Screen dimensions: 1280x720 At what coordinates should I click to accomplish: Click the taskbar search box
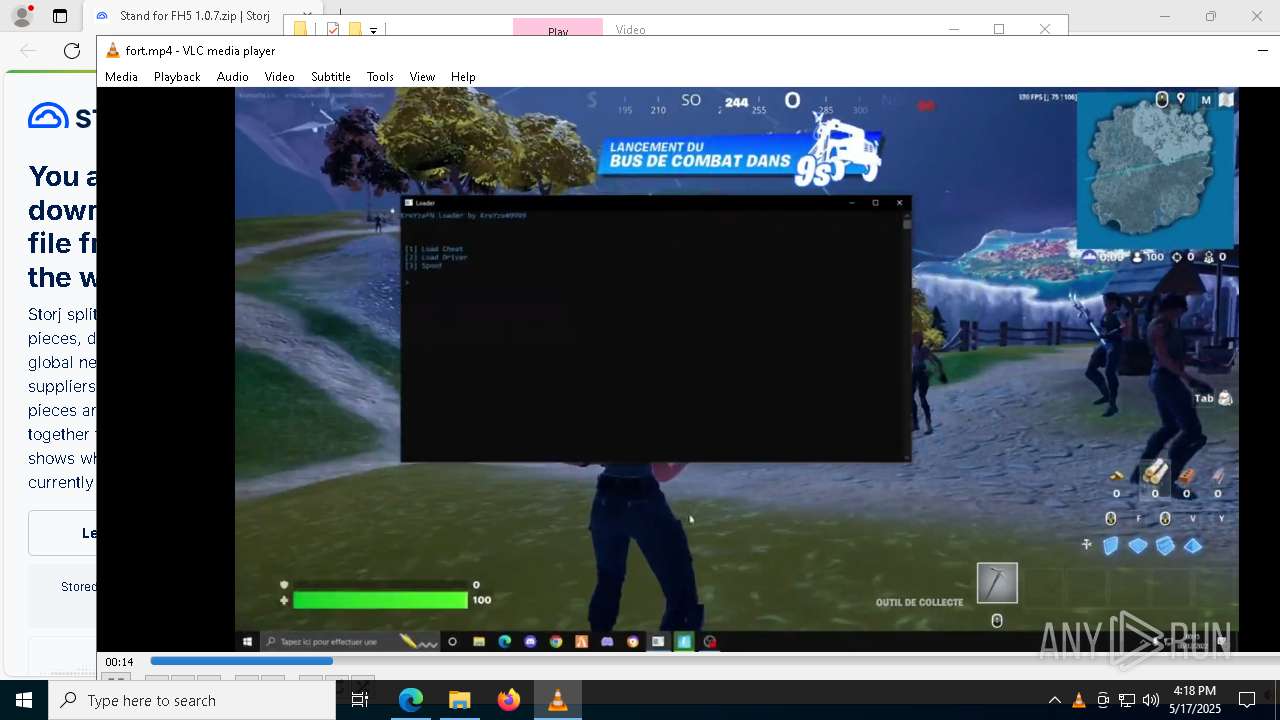(192, 700)
